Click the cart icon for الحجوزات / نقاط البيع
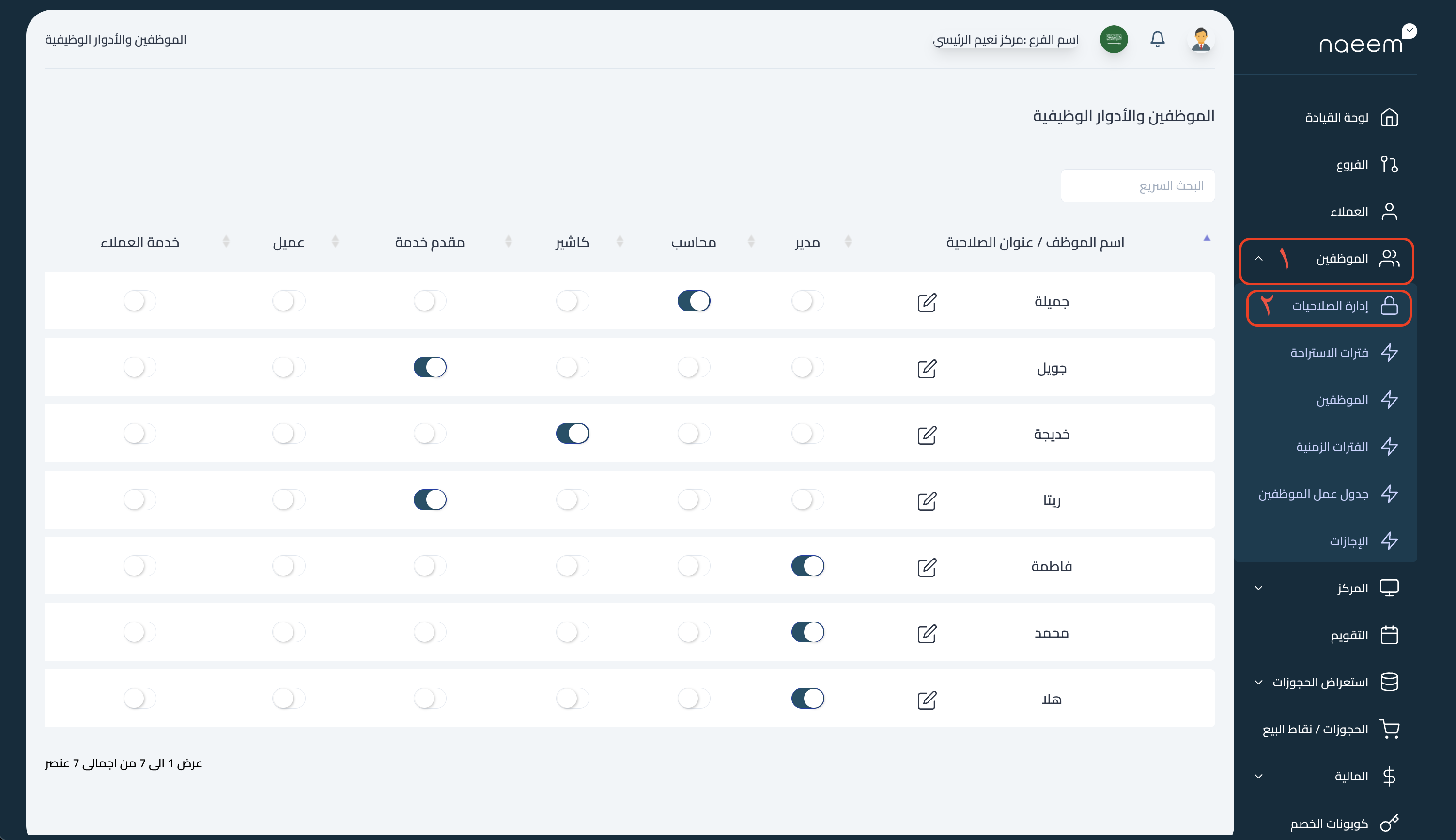This screenshot has width=1456, height=840. click(1389, 729)
